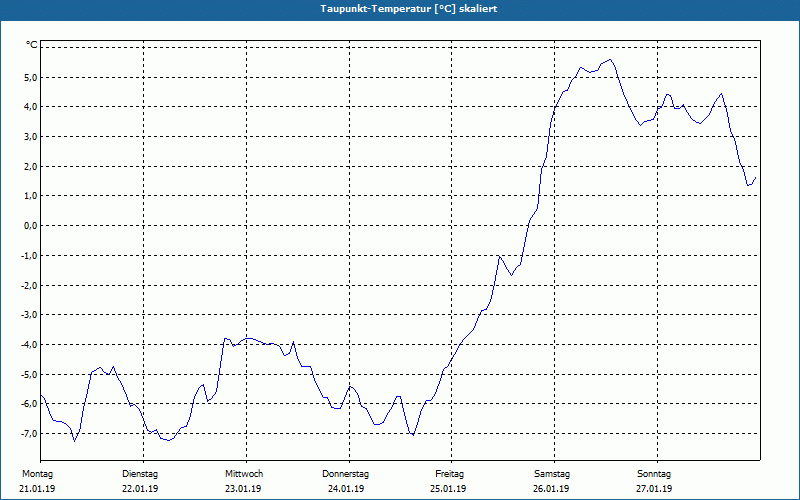Screen dimensions: 800x500
Task: Click the -4,0 y-axis value
Action: [x=29, y=344]
